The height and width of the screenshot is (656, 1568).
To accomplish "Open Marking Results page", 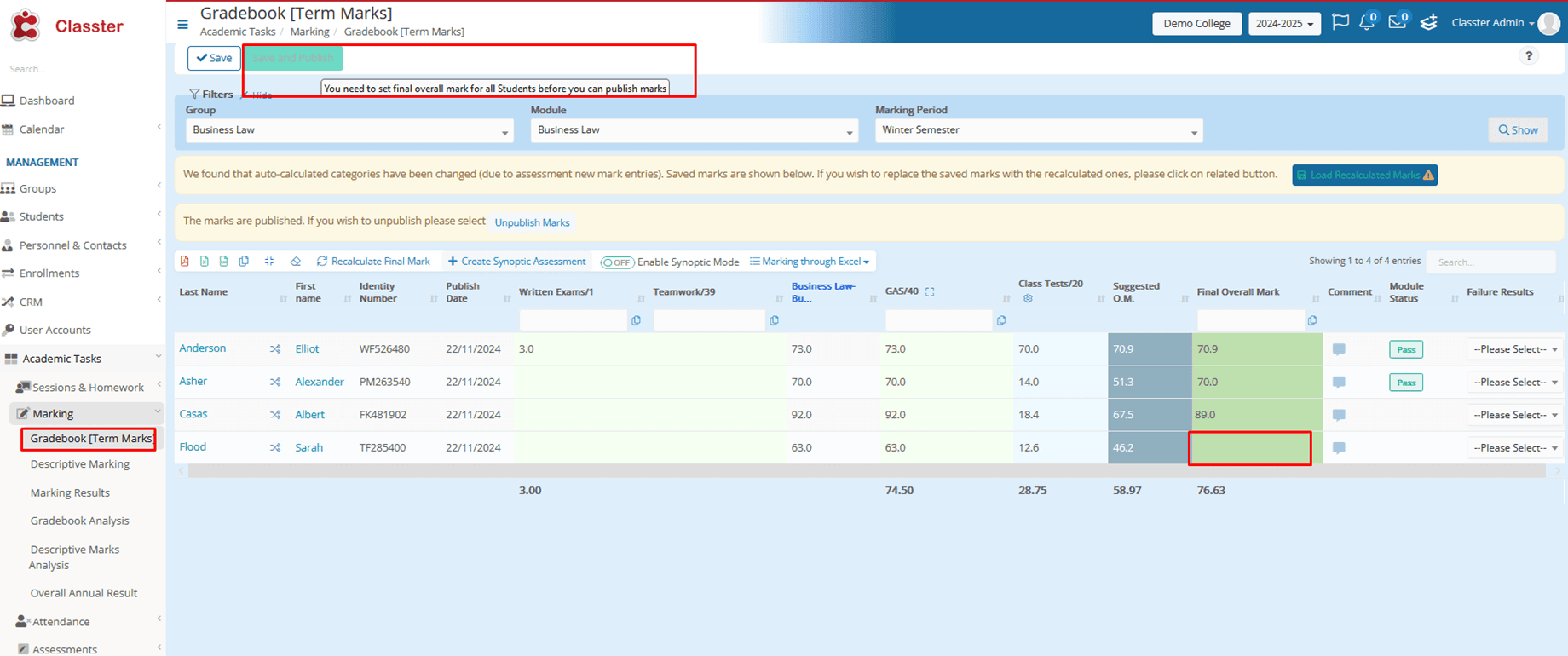I will pyautogui.click(x=70, y=492).
